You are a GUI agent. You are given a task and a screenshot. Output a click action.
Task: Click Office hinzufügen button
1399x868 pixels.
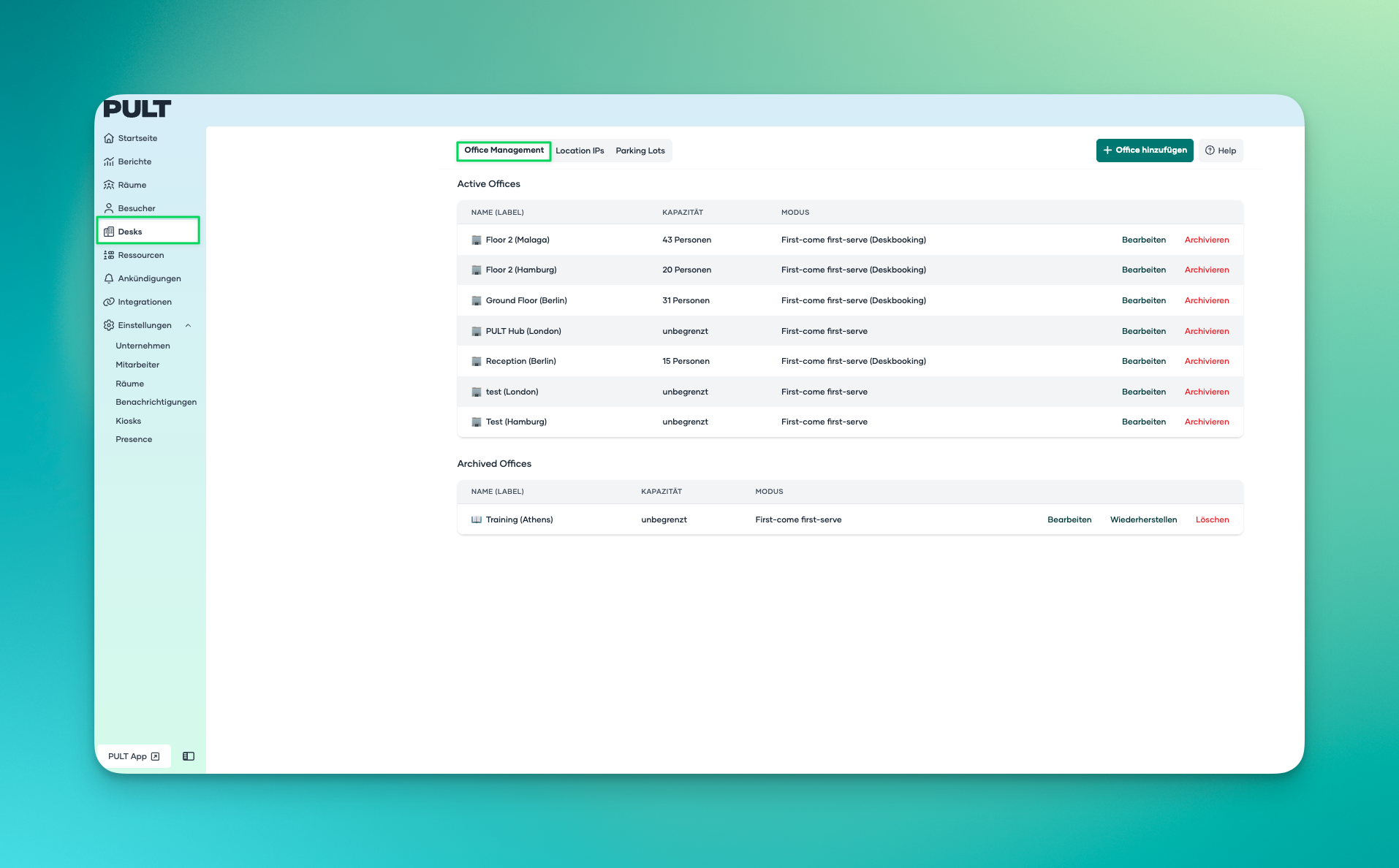coord(1145,151)
